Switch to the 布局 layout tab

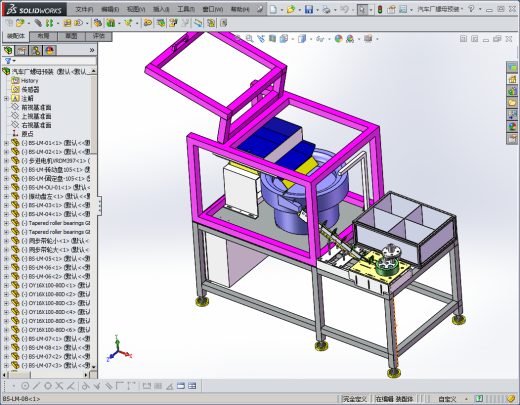(43, 36)
